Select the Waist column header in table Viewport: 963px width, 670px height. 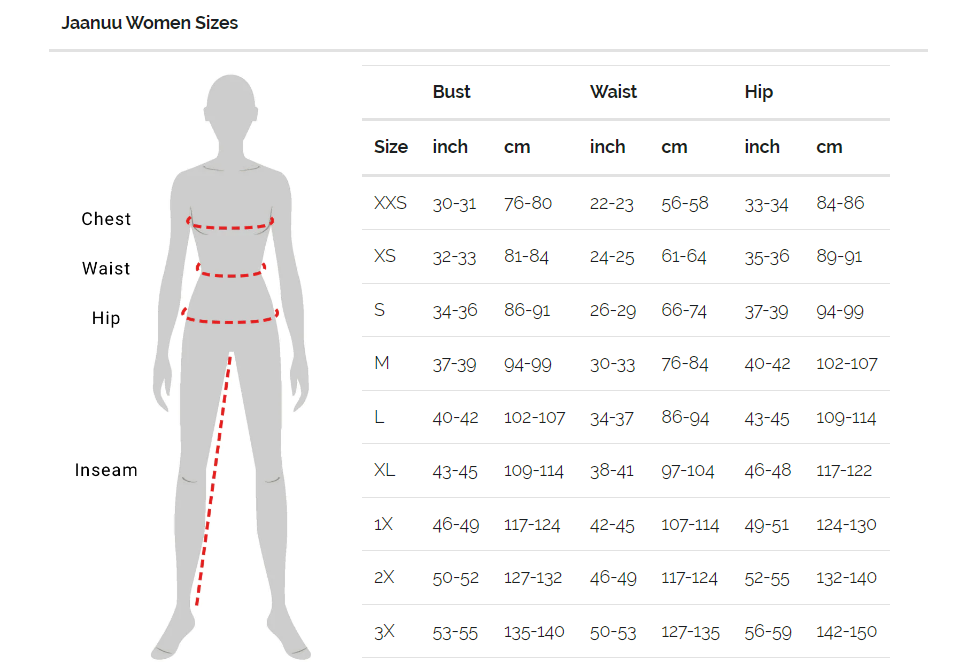[613, 92]
